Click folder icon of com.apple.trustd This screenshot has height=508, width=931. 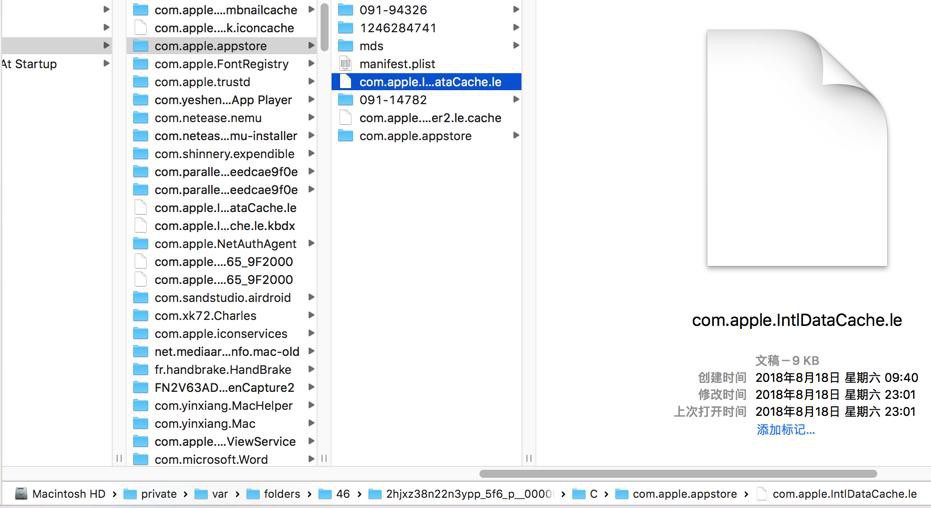[141, 82]
